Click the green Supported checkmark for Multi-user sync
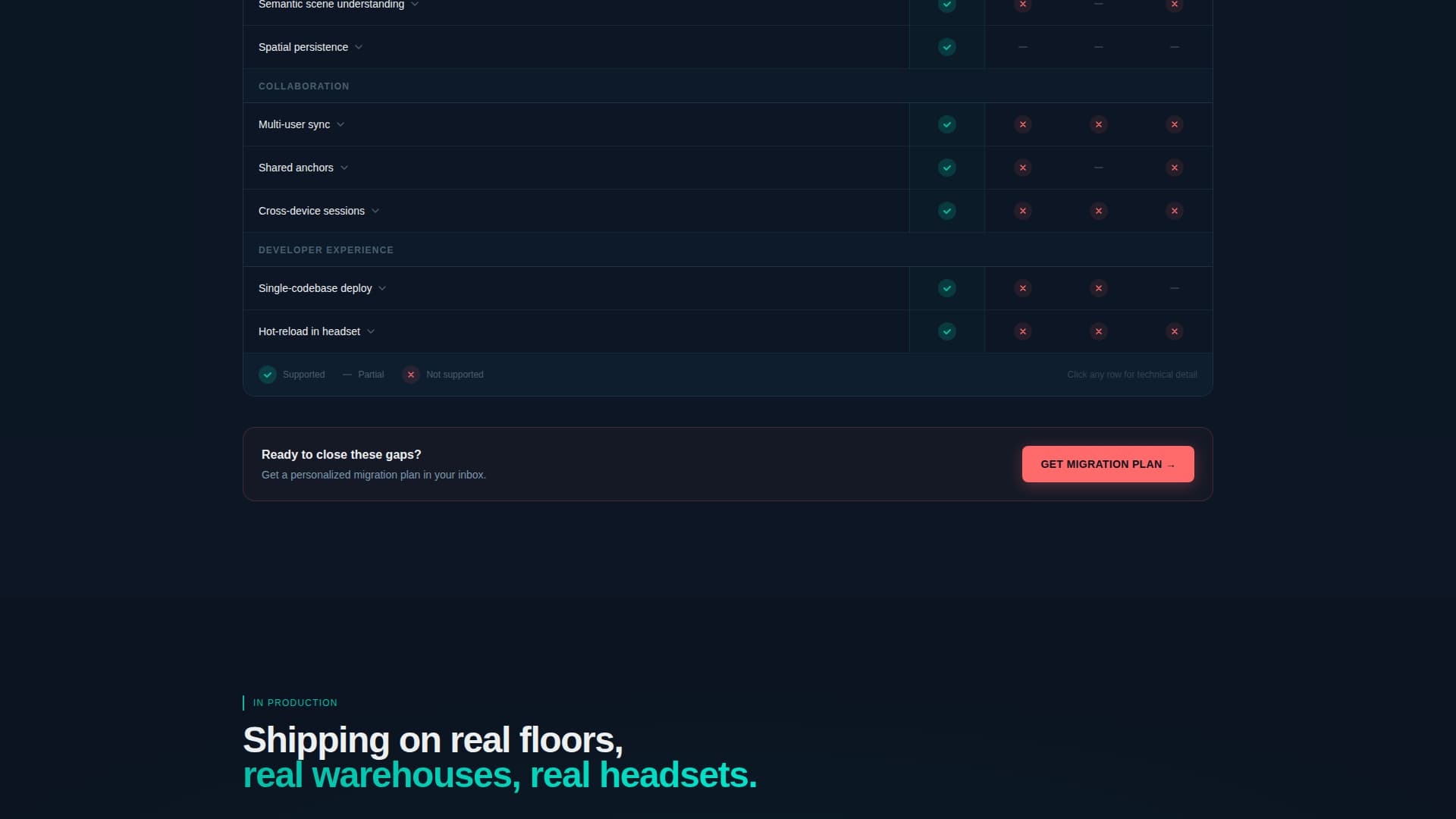The image size is (1456, 819). (x=946, y=124)
